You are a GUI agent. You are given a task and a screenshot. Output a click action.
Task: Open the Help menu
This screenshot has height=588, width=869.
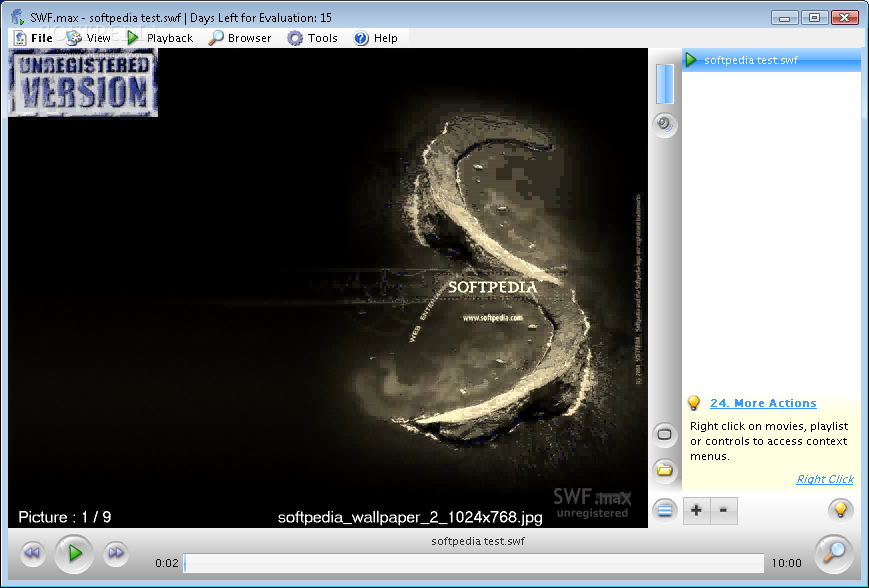[376, 38]
